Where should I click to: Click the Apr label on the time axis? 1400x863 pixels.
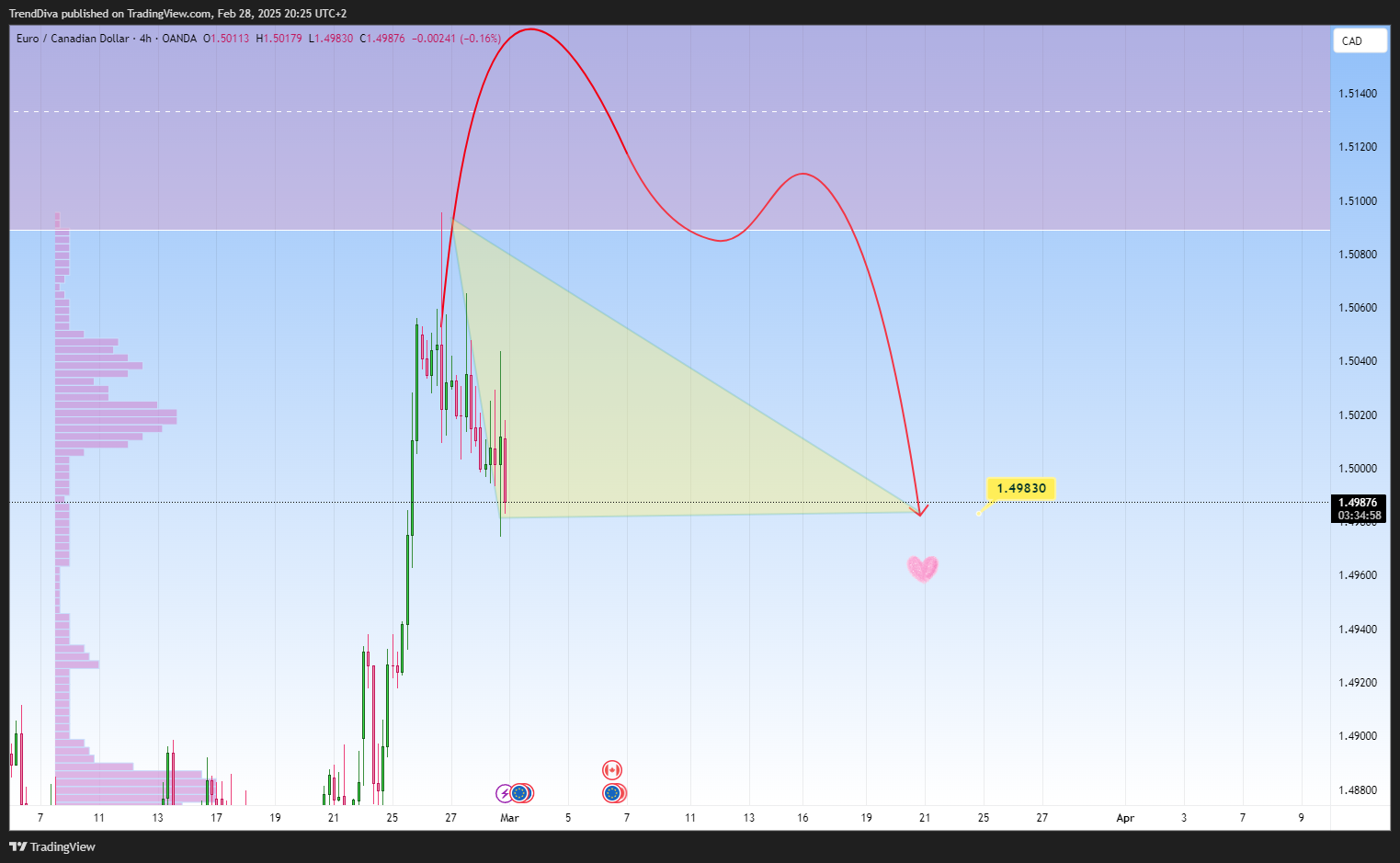coord(1125,818)
